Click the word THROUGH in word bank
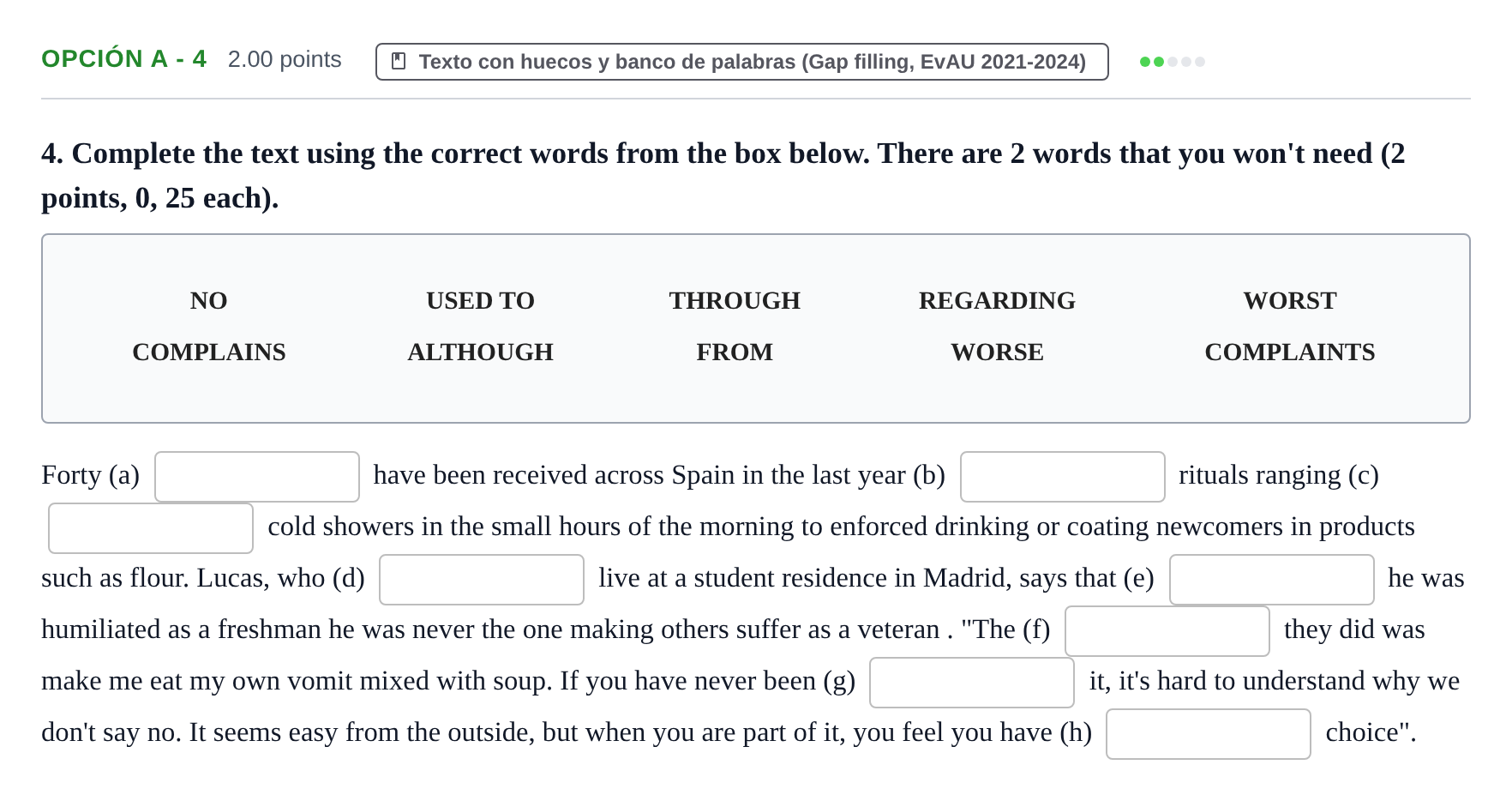The height and width of the screenshot is (801, 1512). 735,300
